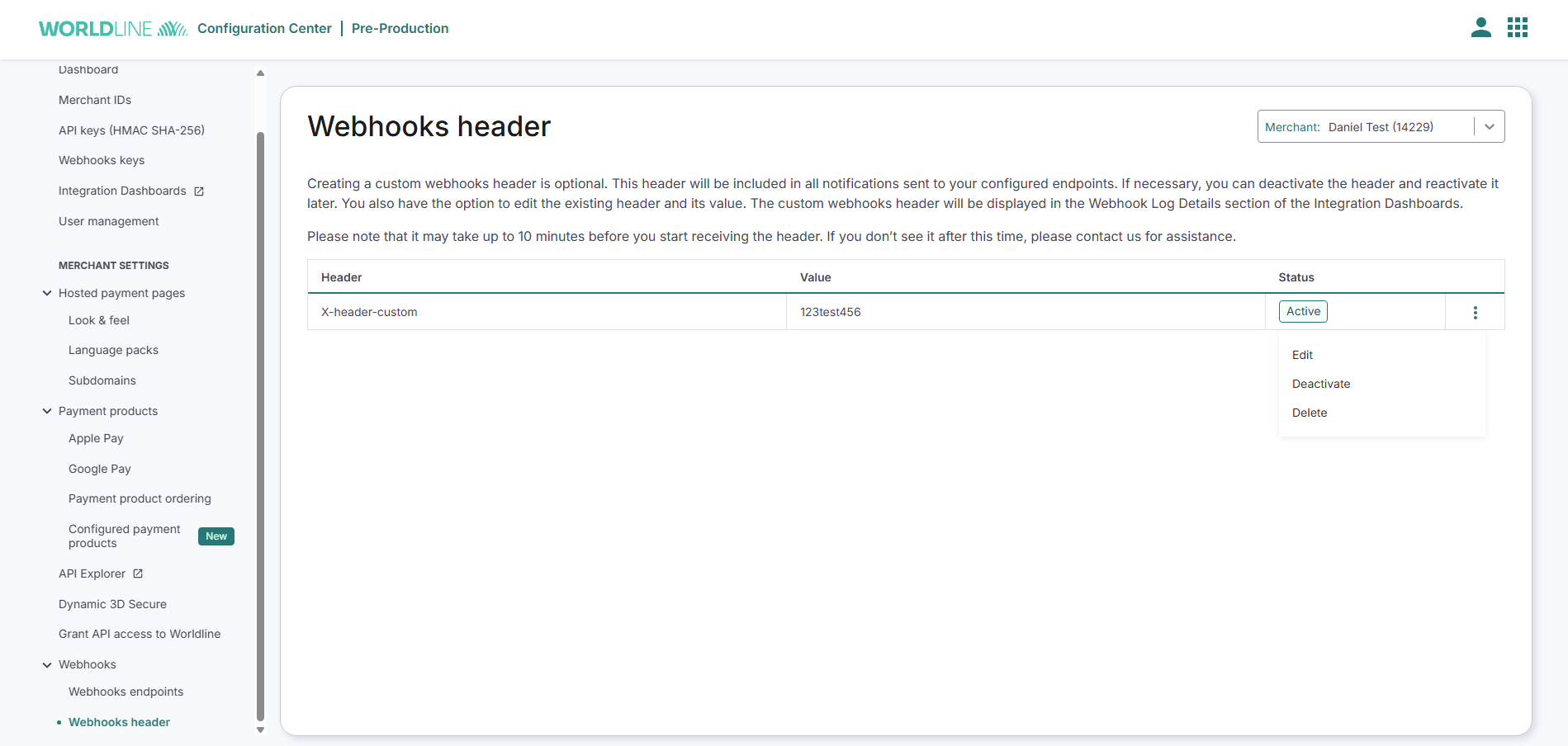Click the sidebar scroll-up arrow
Image resolution: width=1568 pixels, height=746 pixels.
pos(260,73)
